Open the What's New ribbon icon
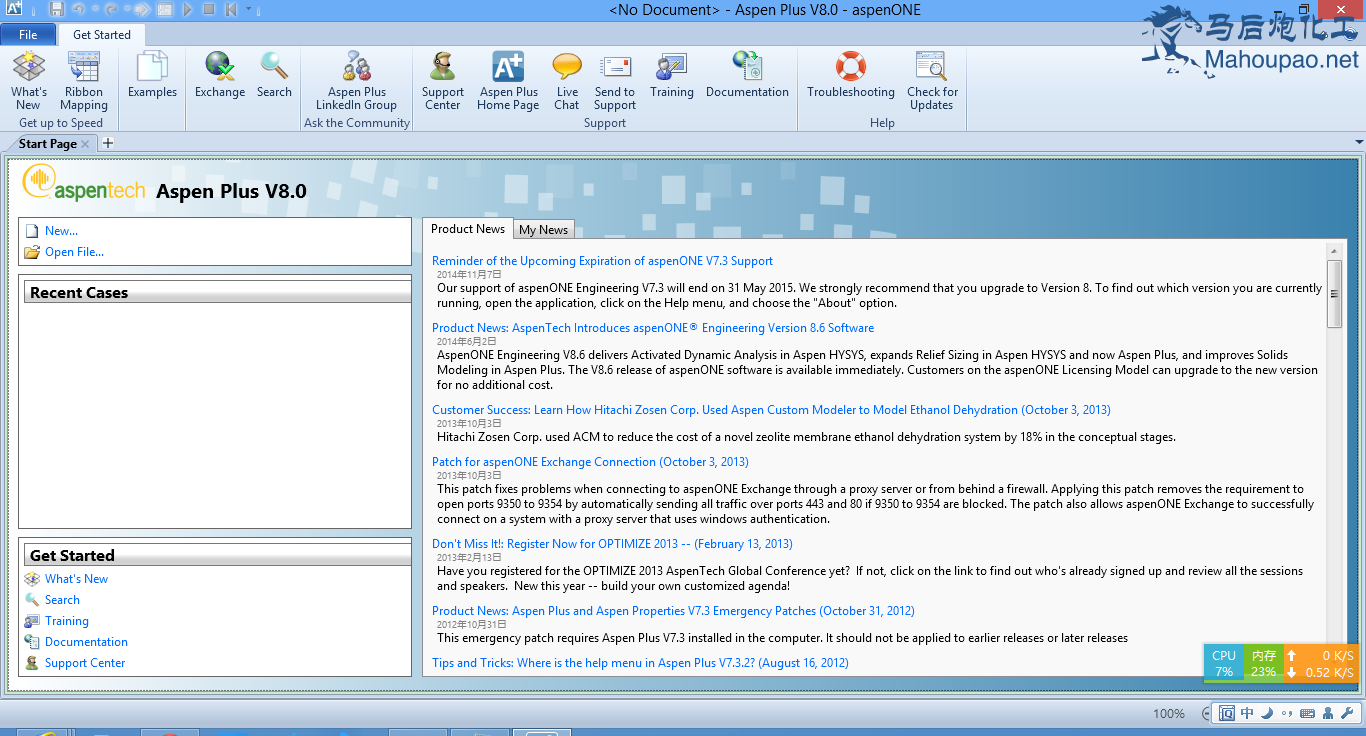Image resolution: width=1366 pixels, height=736 pixels. coord(29,81)
